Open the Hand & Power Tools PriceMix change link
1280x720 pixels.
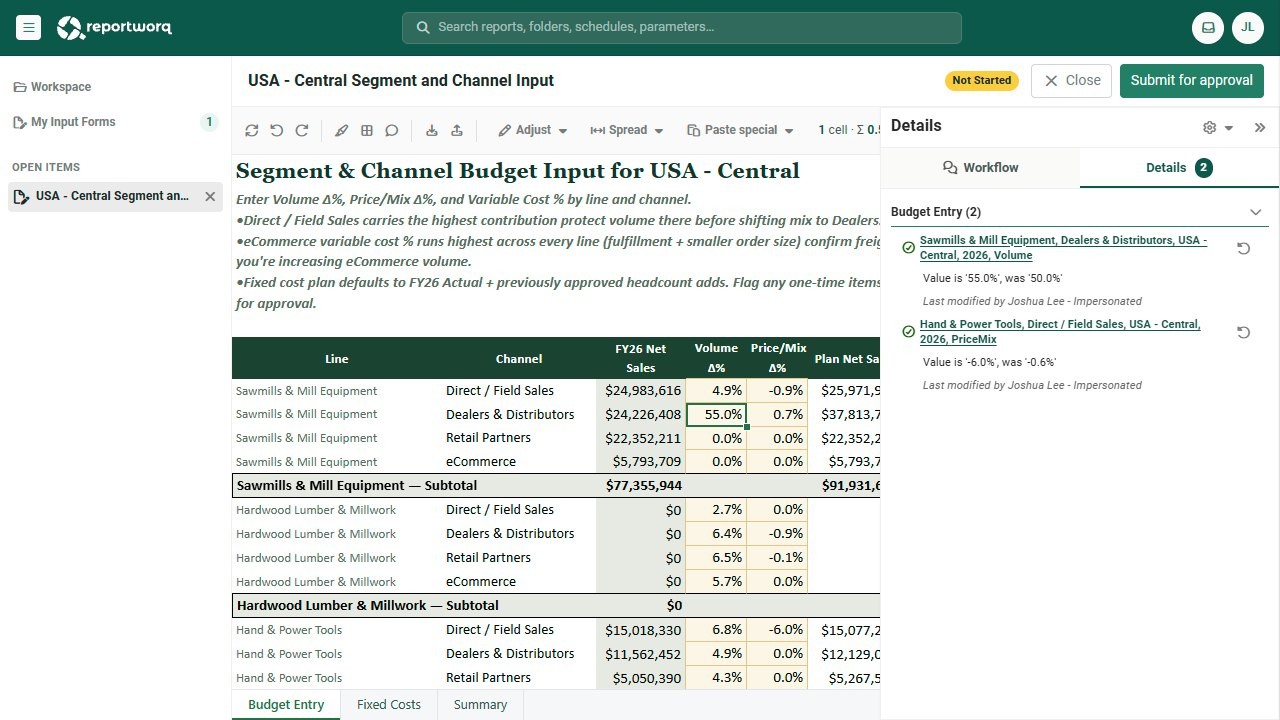coord(1060,332)
